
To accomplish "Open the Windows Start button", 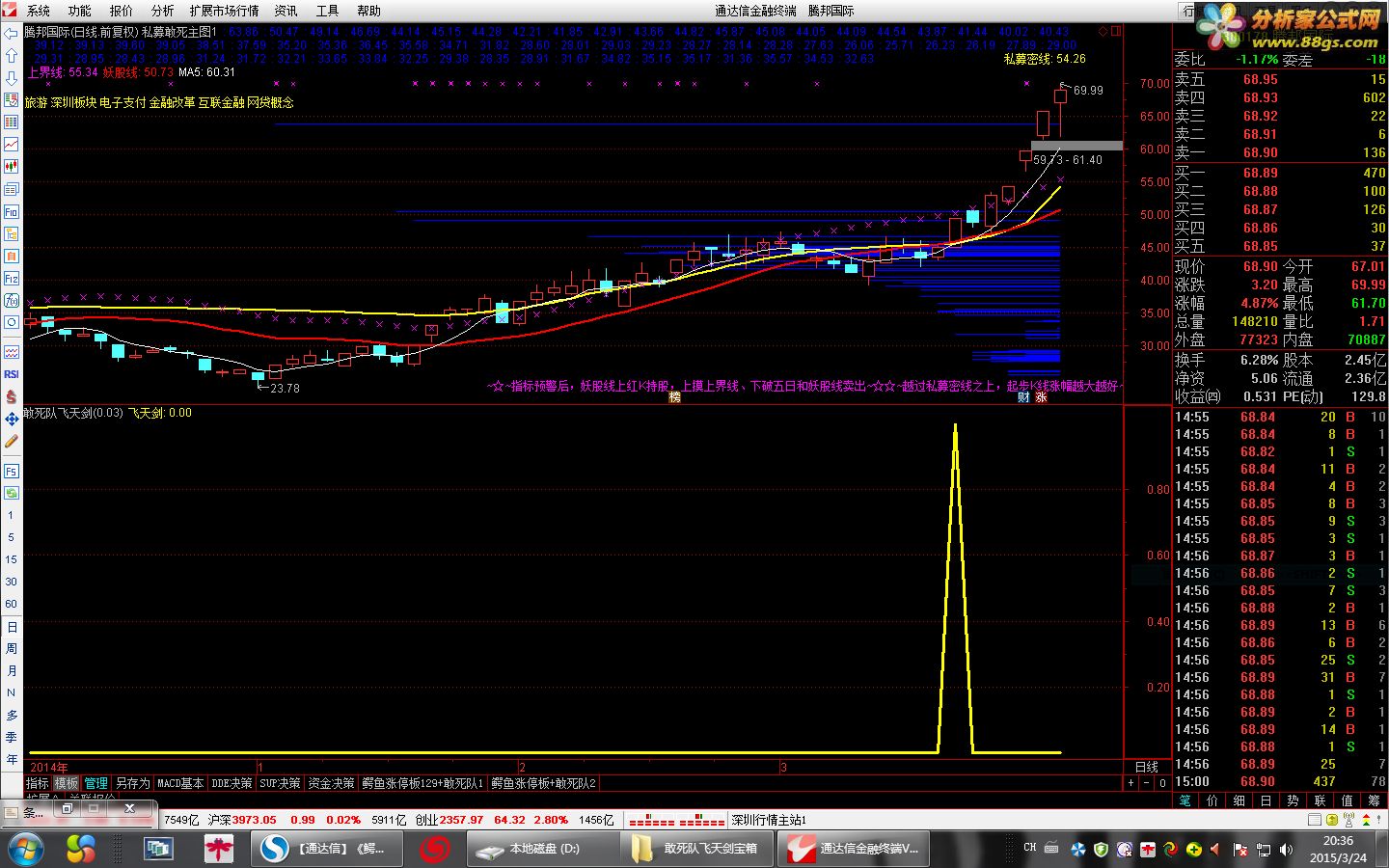I will click(x=24, y=850).
